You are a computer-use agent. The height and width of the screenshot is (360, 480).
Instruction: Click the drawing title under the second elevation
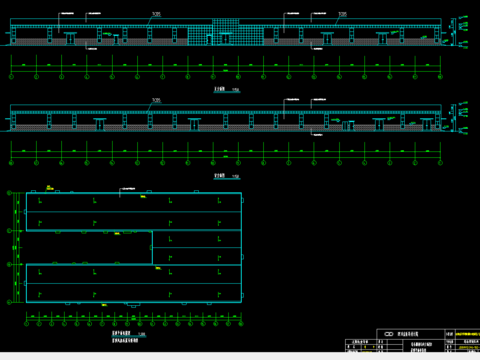227,176
